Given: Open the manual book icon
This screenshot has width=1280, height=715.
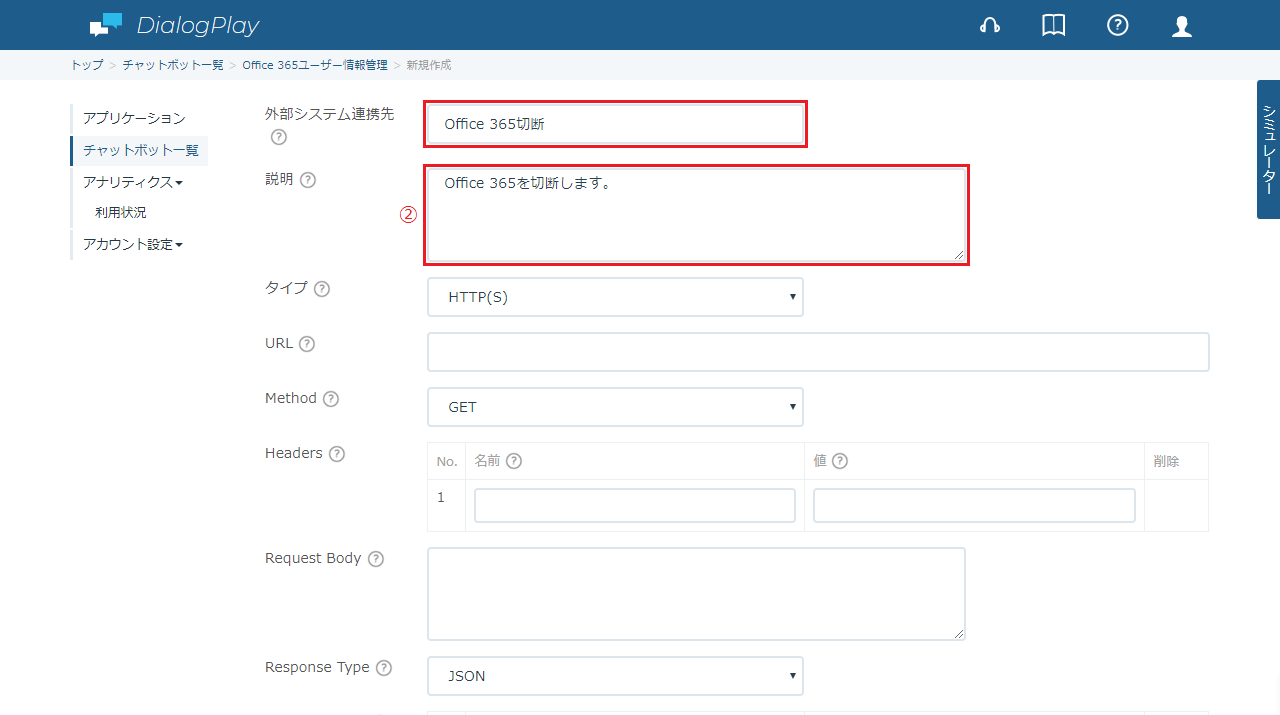Looking at the screenshot, I should pyautogui.click(x=1053, y=26).
